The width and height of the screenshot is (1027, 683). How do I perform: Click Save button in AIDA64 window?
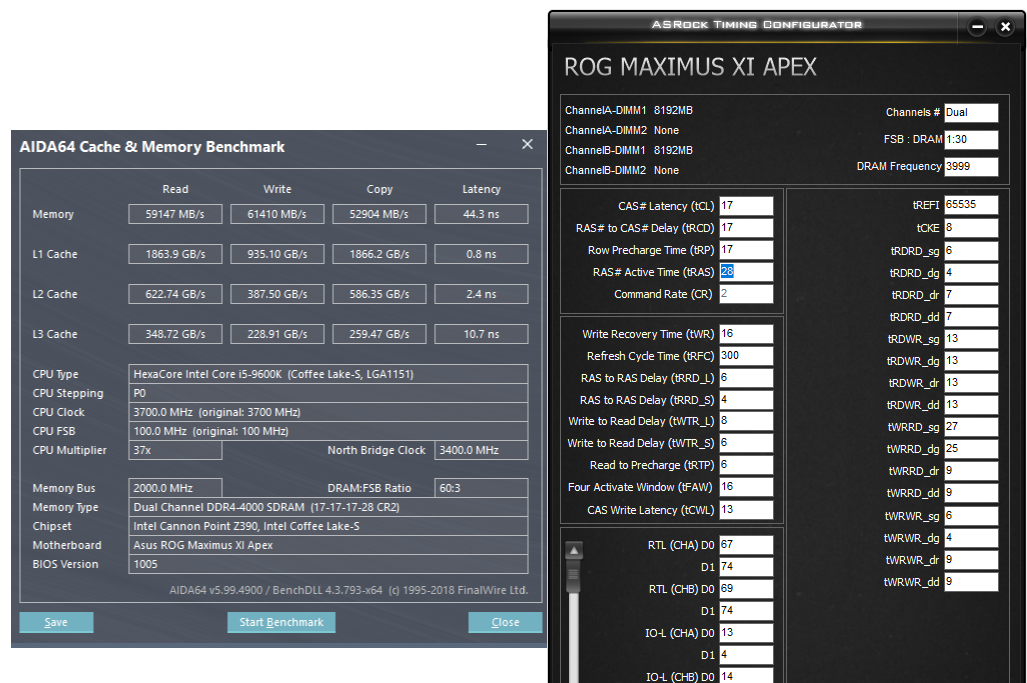56,622
